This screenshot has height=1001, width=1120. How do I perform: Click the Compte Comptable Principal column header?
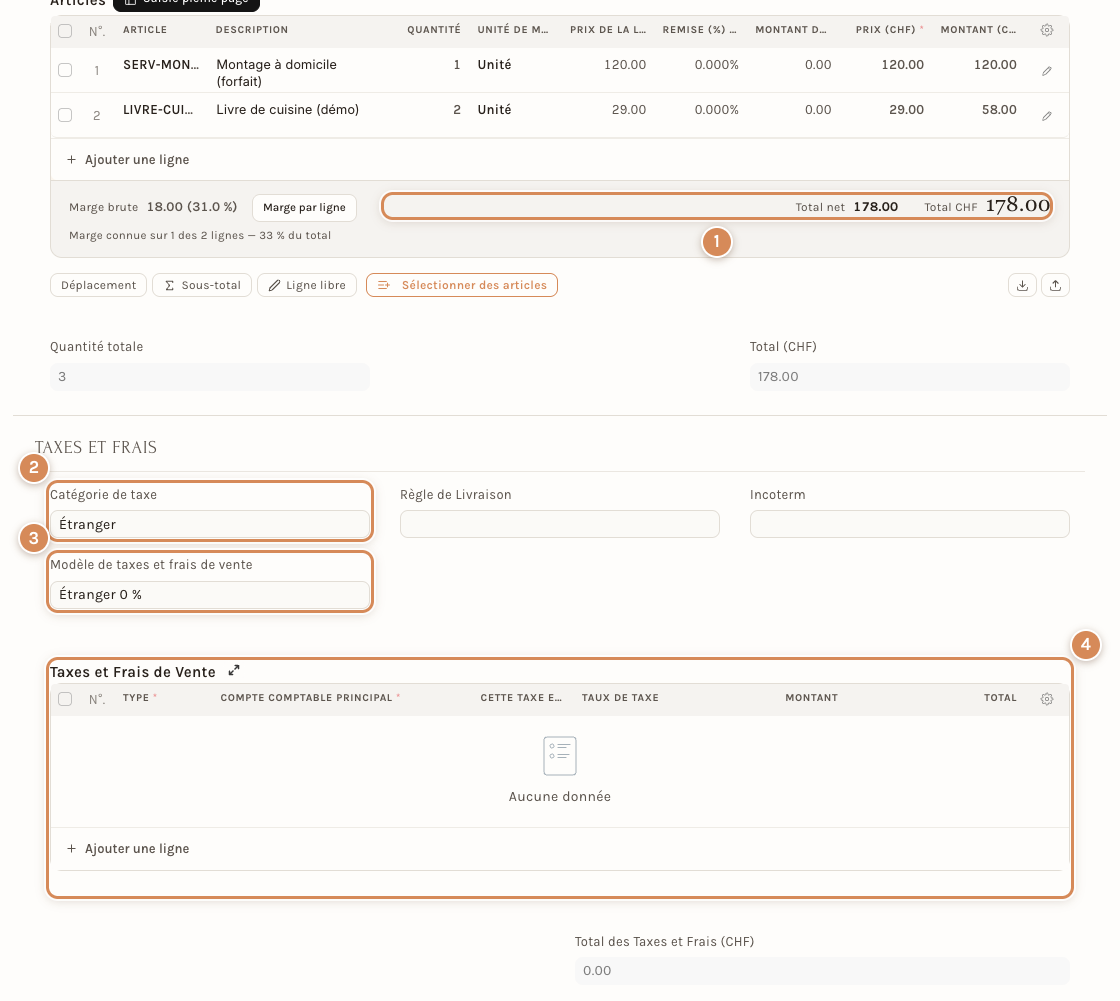click(x=306, y=697)
